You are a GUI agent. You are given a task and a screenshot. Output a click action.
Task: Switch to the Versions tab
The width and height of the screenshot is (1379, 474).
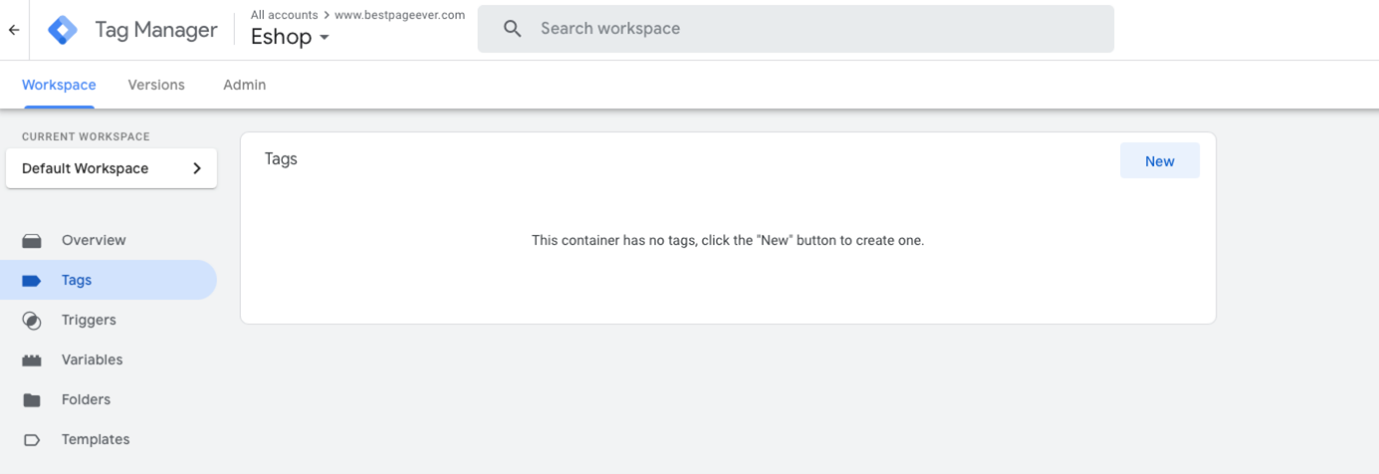pyautogui.click(x=156, y=85)
